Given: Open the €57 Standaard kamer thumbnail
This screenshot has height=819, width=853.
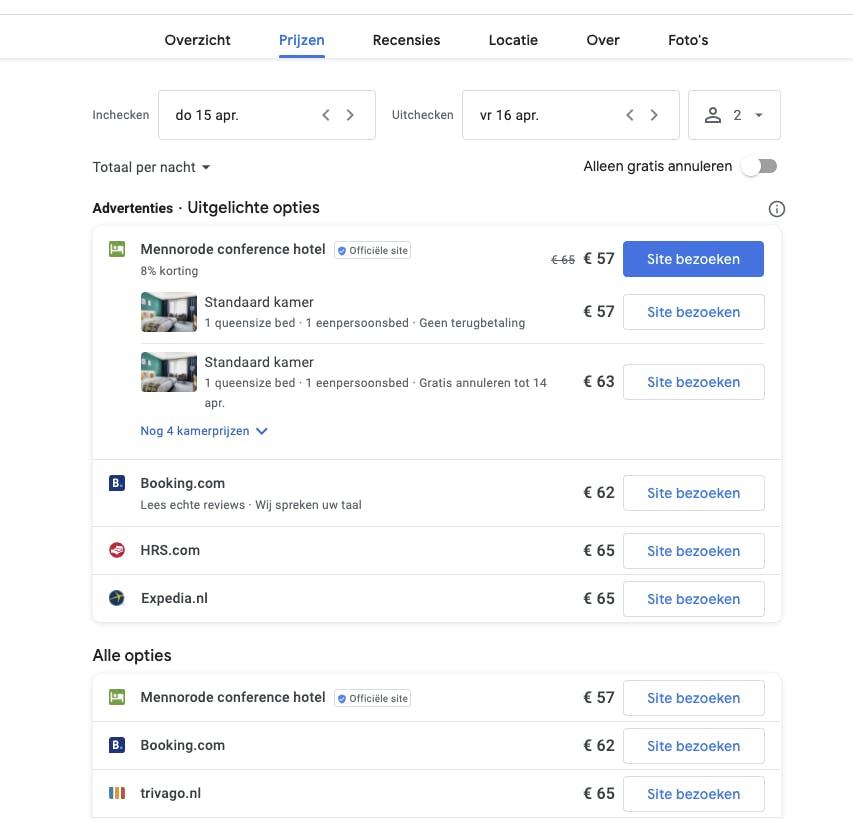Looking at the screenshot, I should [x=169, y=312].
